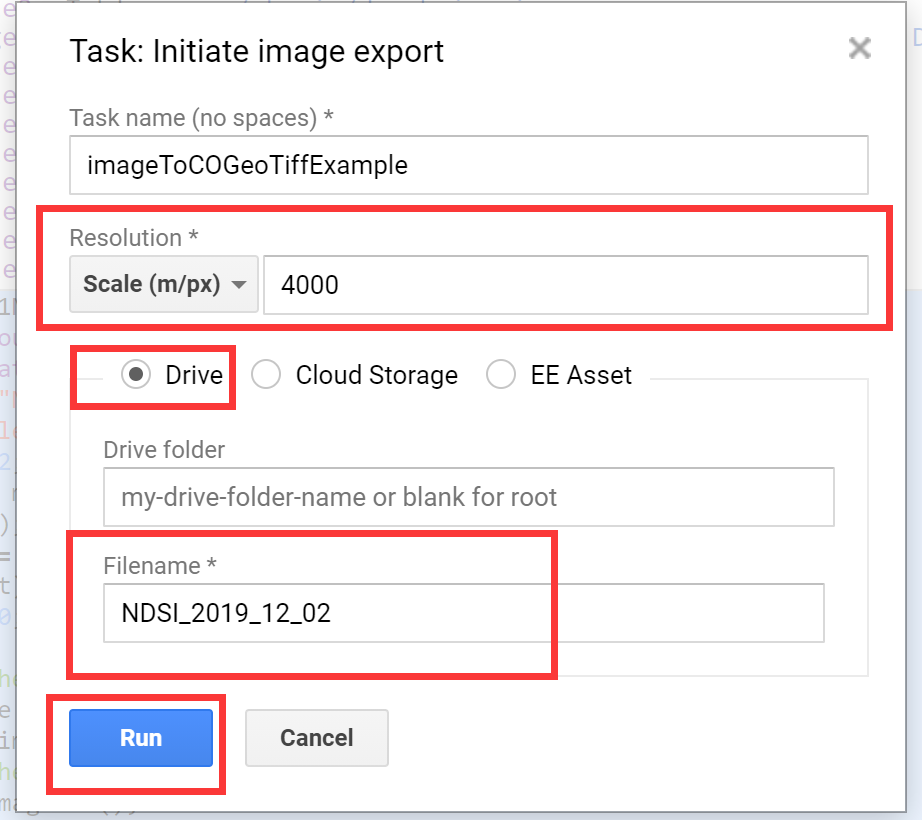Click the code editor behind the dialog

click(x=11, y=400)
